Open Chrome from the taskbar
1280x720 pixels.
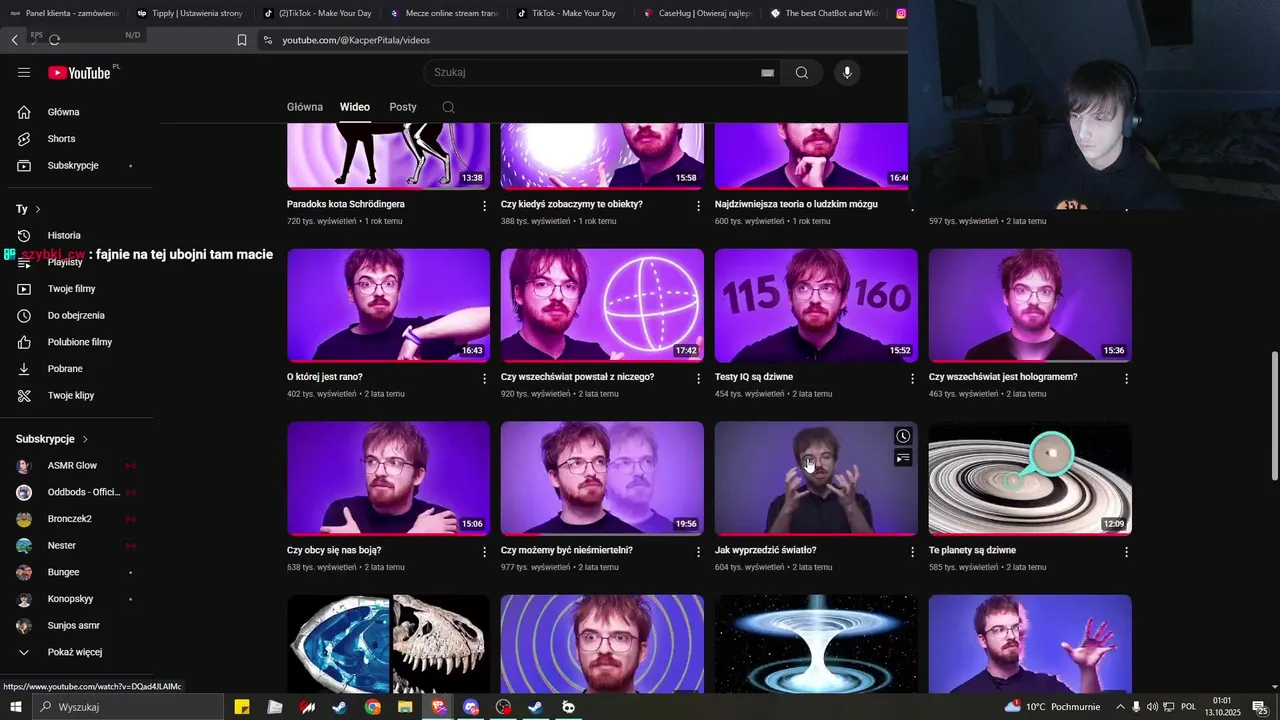373,707
